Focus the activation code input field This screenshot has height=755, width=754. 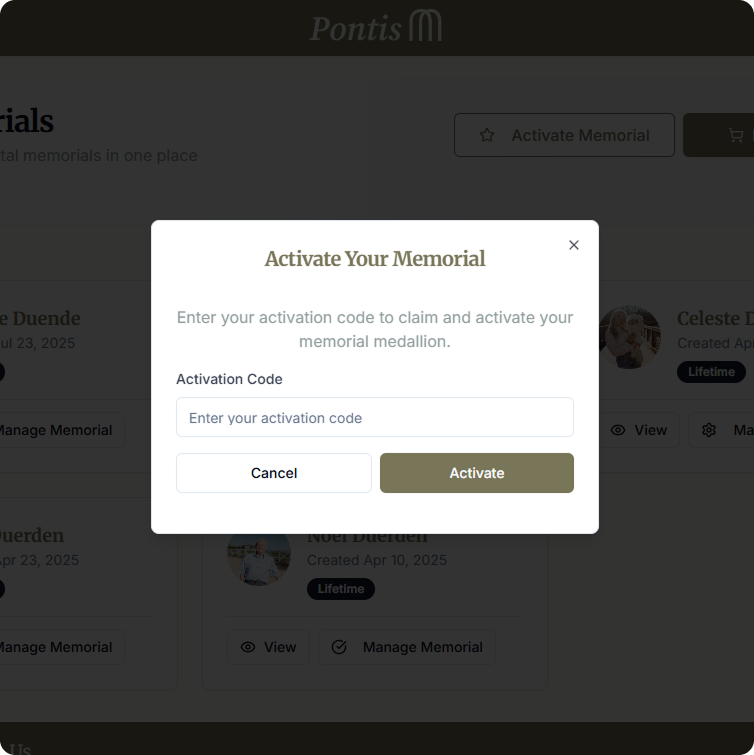click(375, 418)
